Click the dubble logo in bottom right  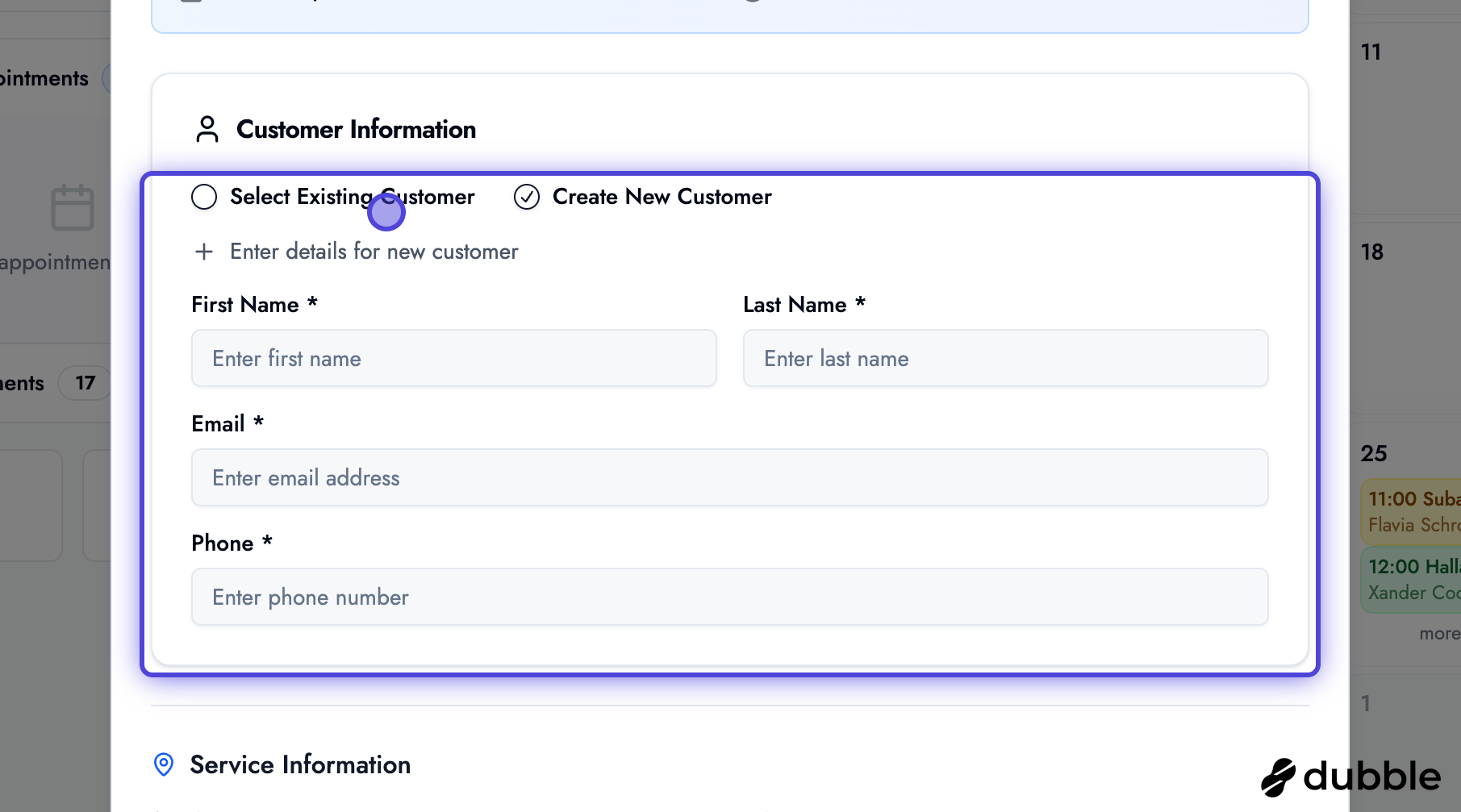click(x=1351, y=777)
